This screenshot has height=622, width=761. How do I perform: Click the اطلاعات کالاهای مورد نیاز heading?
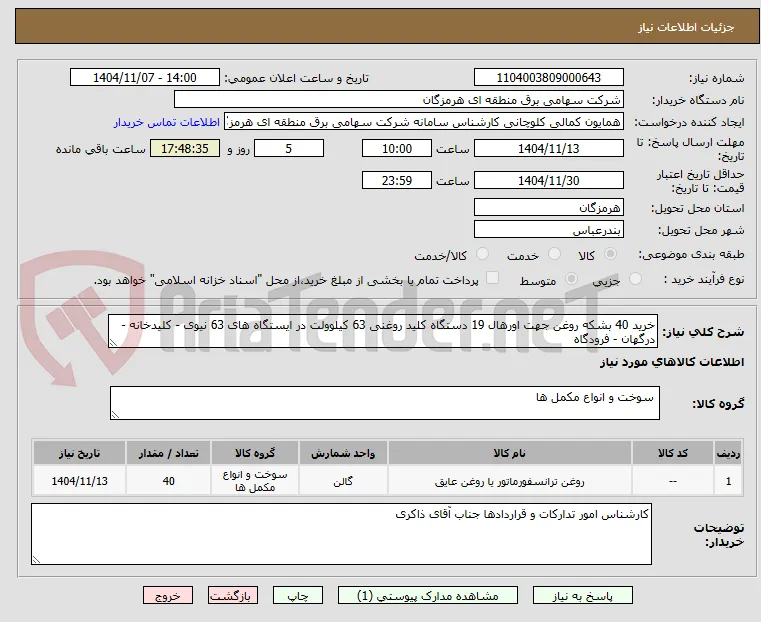(672, 362)
